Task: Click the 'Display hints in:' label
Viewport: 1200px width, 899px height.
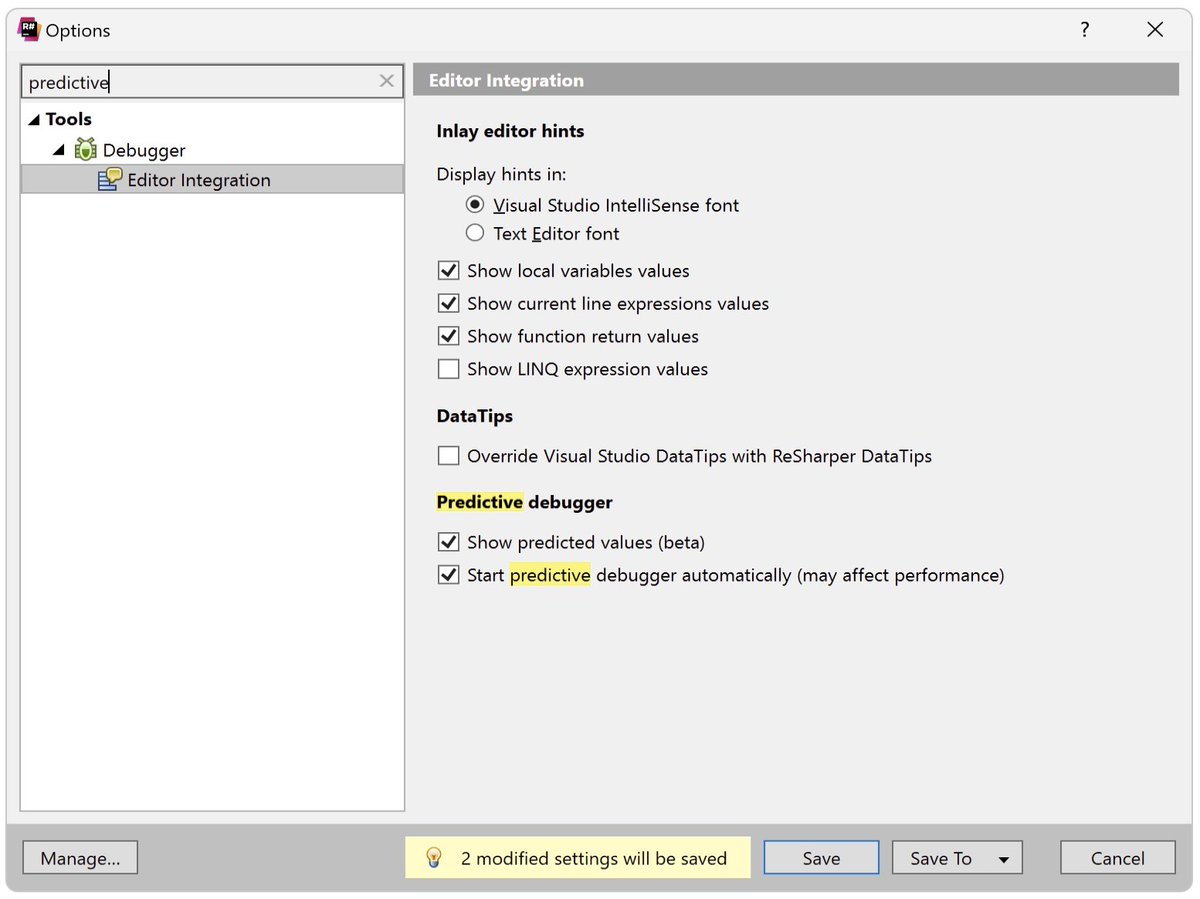Action: tap(502, 174)
